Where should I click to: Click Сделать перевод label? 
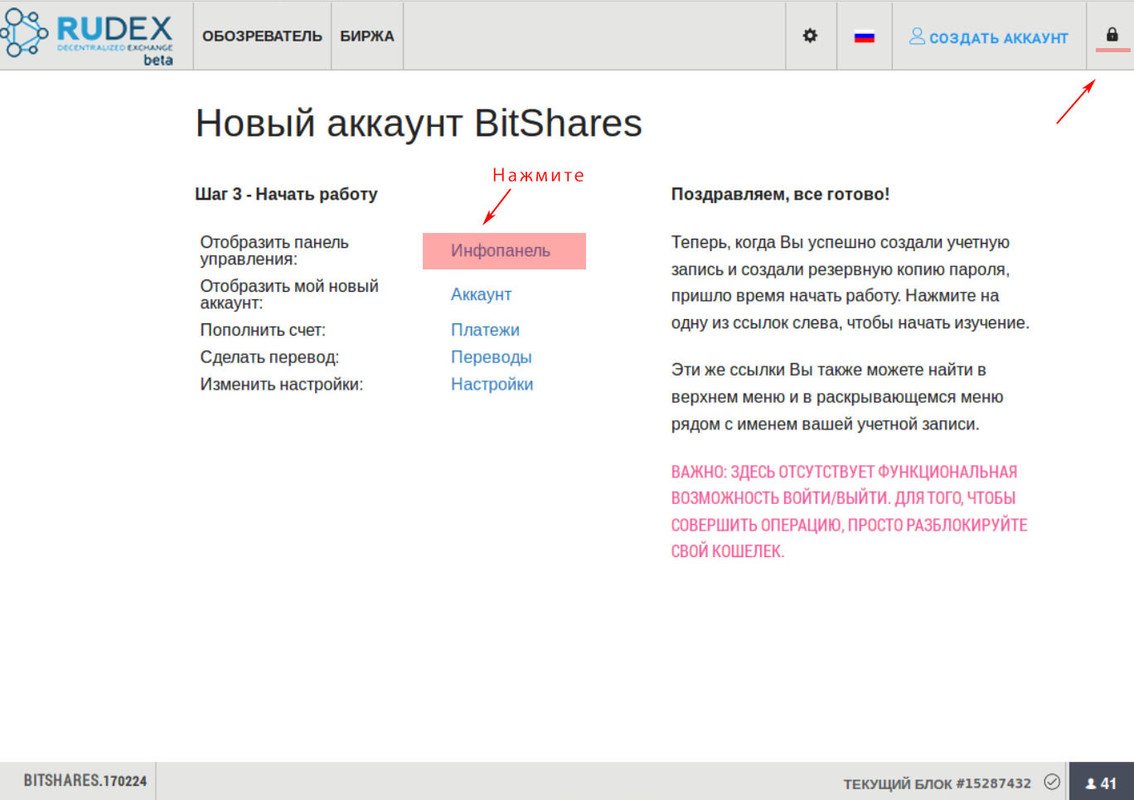[x=269, y=357]
